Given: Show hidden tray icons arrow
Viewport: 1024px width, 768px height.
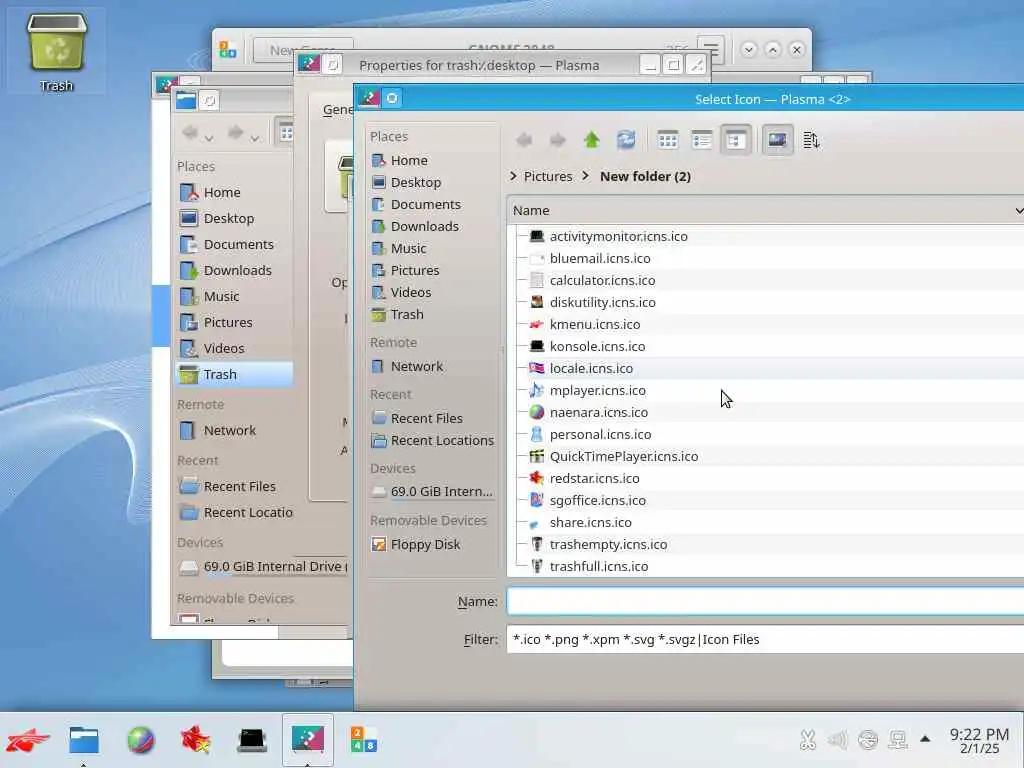Looking at the screenshot, I should [x=925, y=739].
